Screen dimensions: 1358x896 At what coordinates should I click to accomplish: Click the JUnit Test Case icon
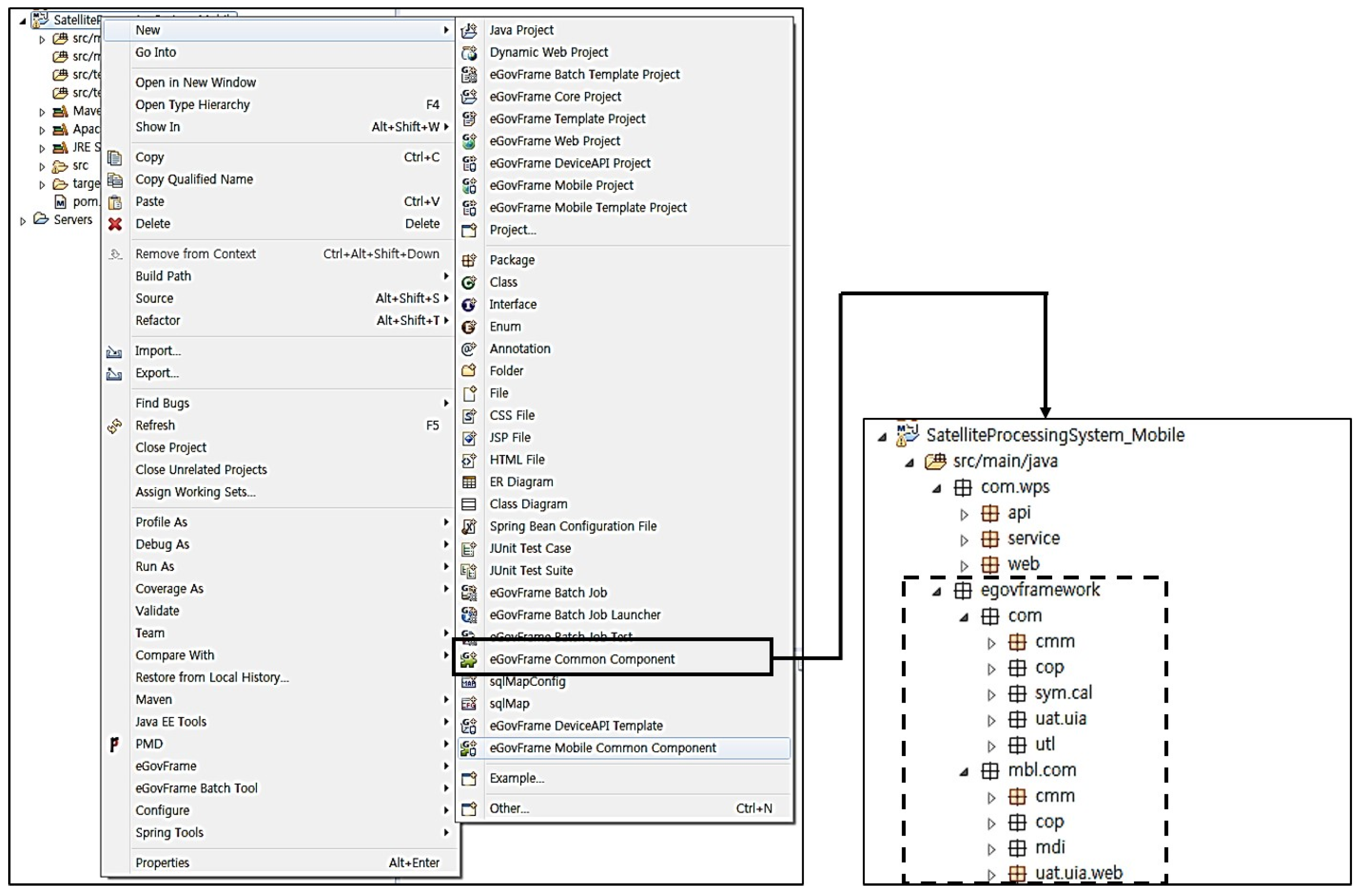(x=469, y=548)
